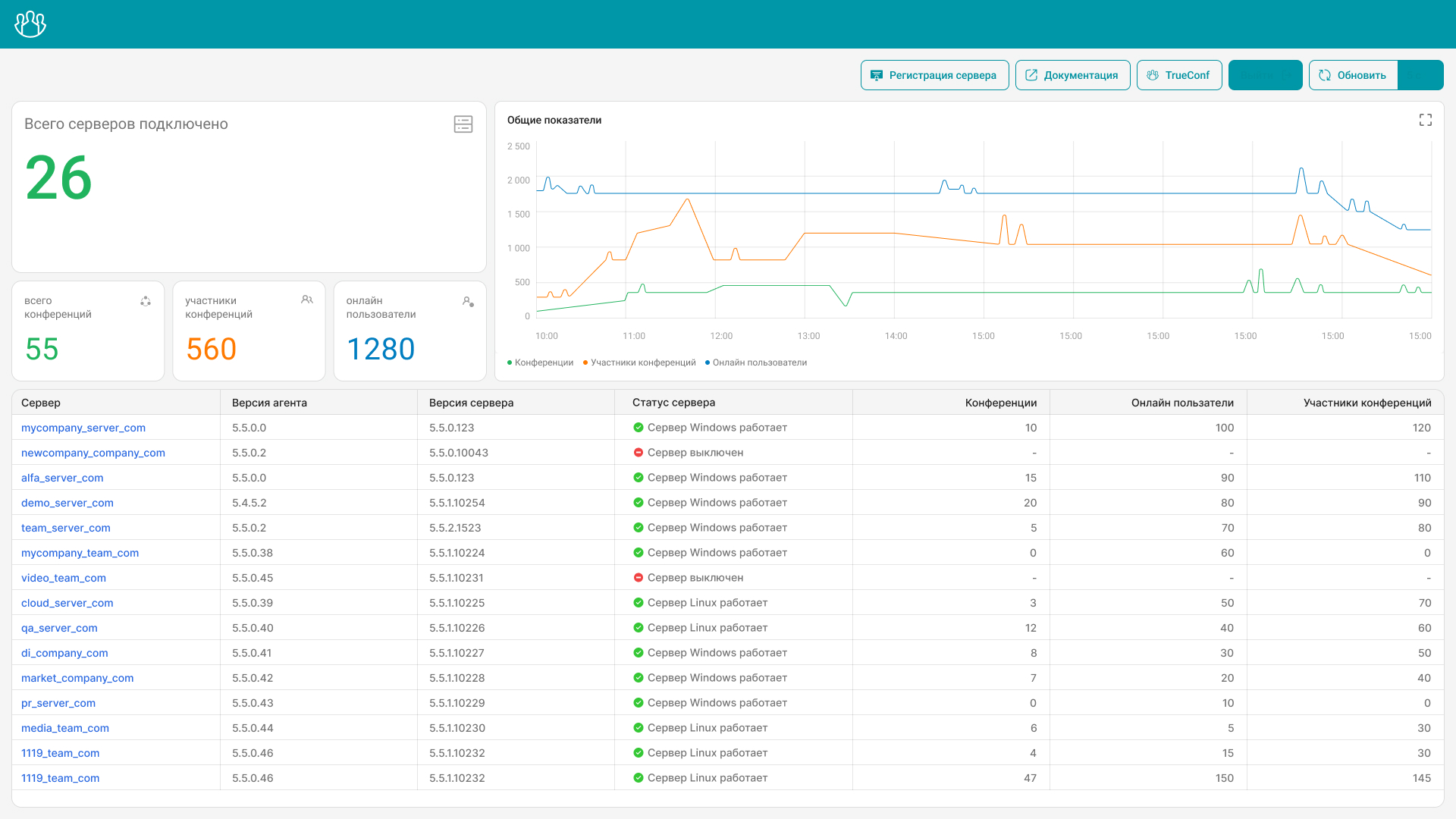Screen dimensions: 1456x819
Task: Click the green status icon for mycompany_server_com
Action: (x=639, y=428)
